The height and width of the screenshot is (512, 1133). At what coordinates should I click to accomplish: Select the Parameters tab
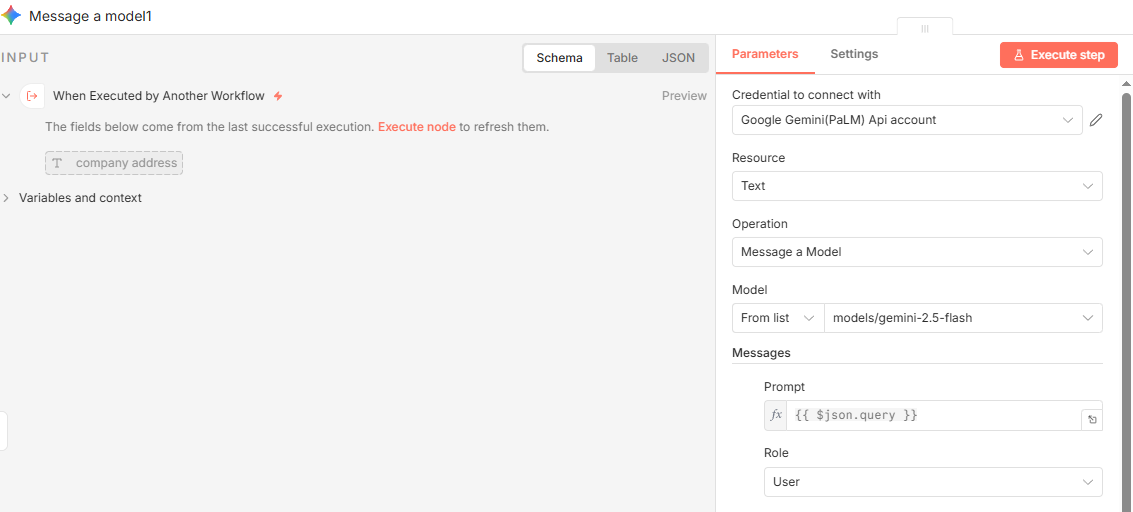pyautogui.click(x=765, y=54)
